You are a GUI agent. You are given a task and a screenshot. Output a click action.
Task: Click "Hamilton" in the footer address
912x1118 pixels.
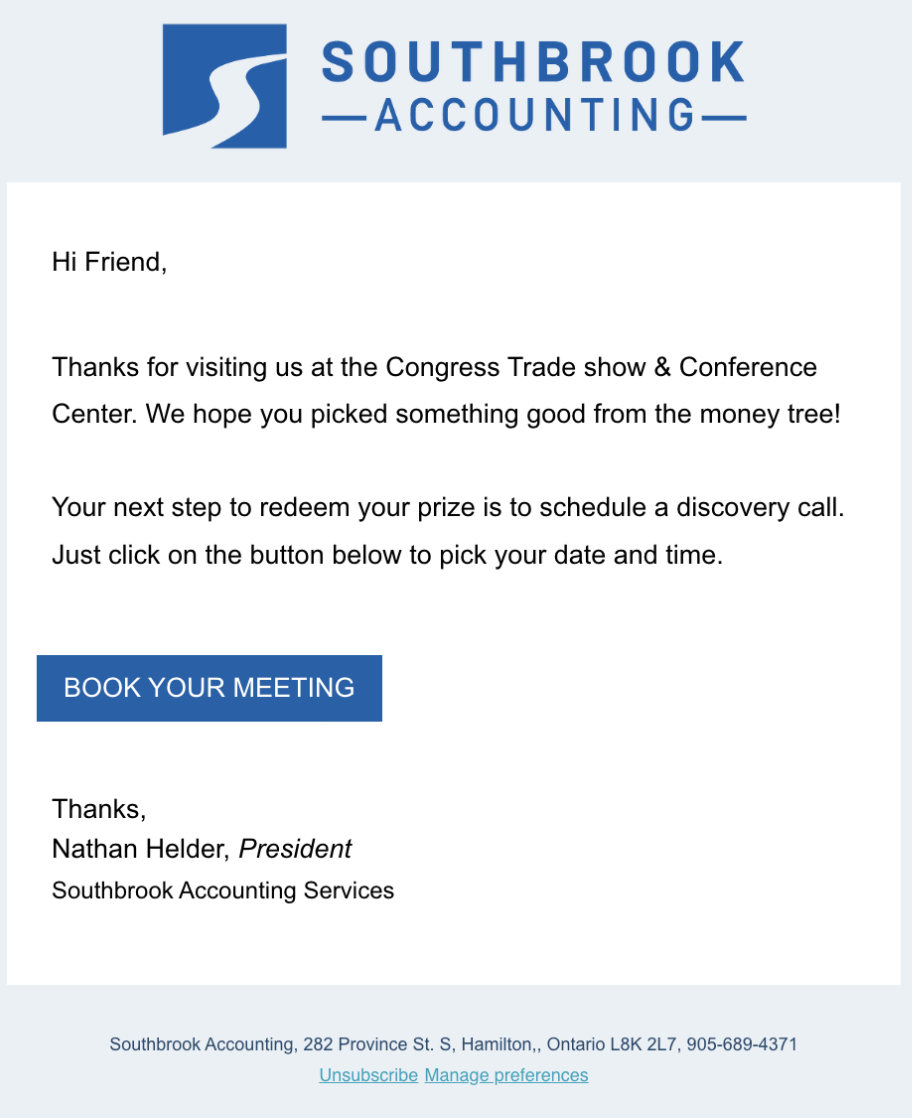click(x=496, y=1045)
